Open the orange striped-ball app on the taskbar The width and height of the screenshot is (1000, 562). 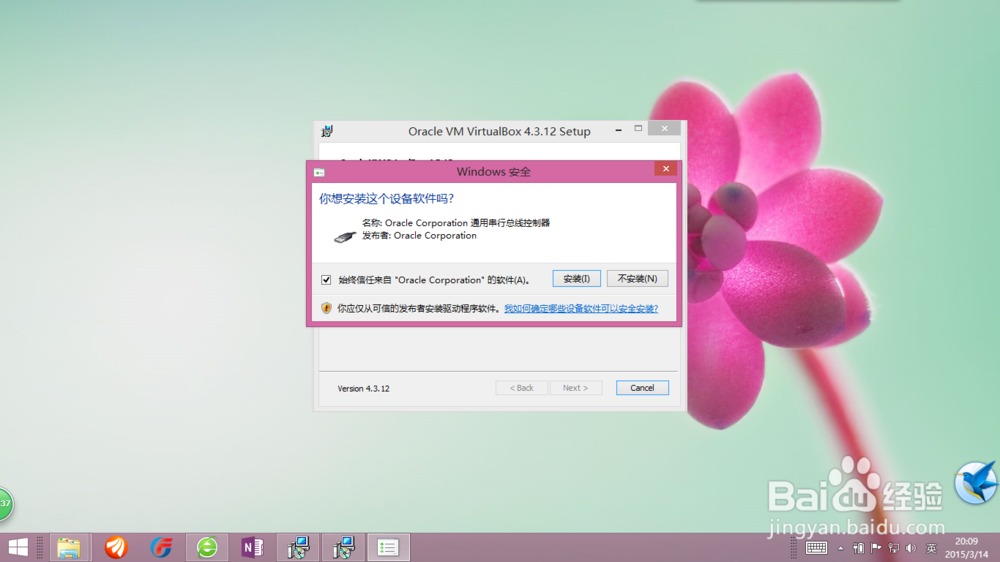116,547
